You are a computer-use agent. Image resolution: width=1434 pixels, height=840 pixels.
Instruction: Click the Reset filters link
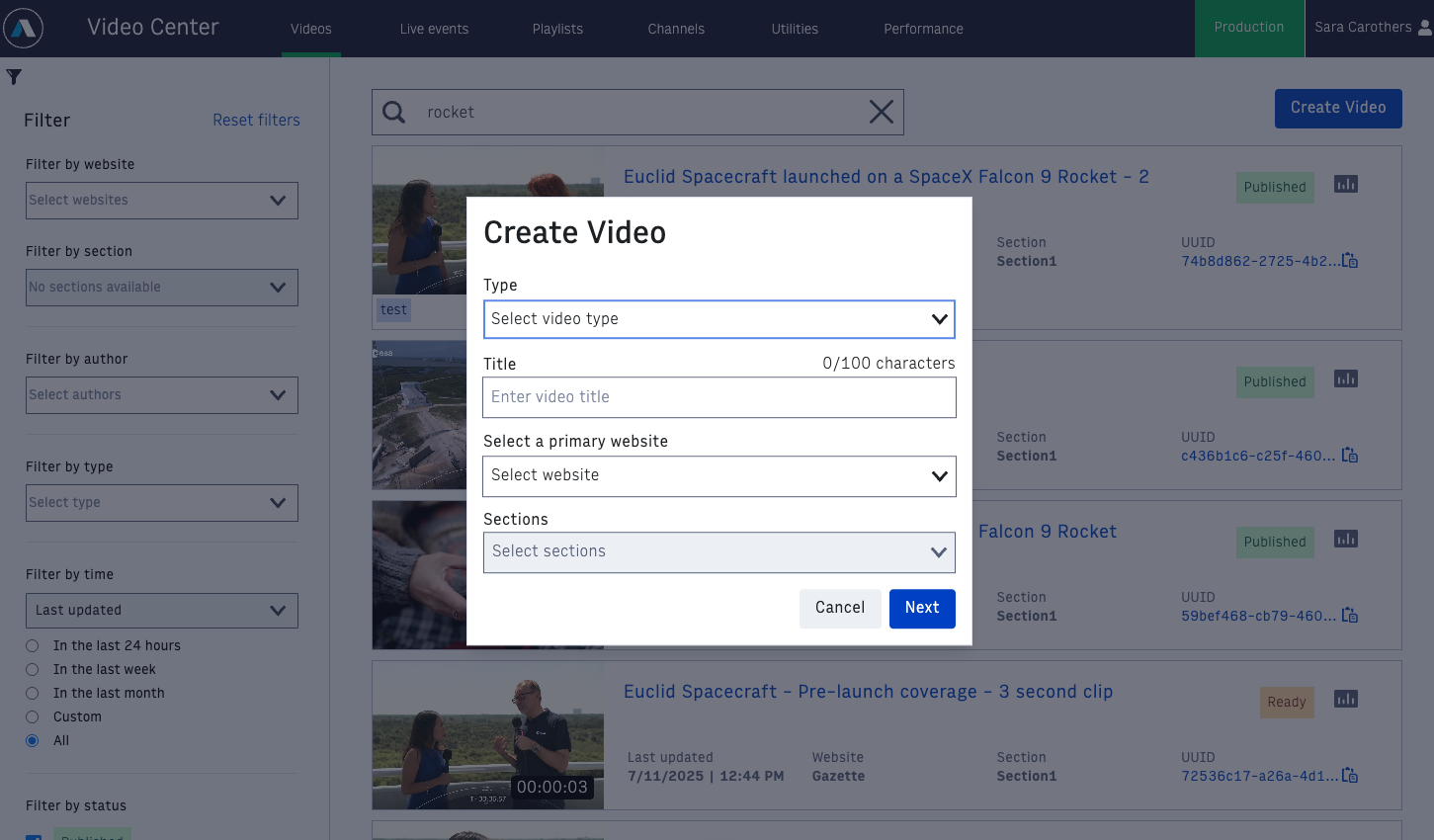[x=256, y=120]
